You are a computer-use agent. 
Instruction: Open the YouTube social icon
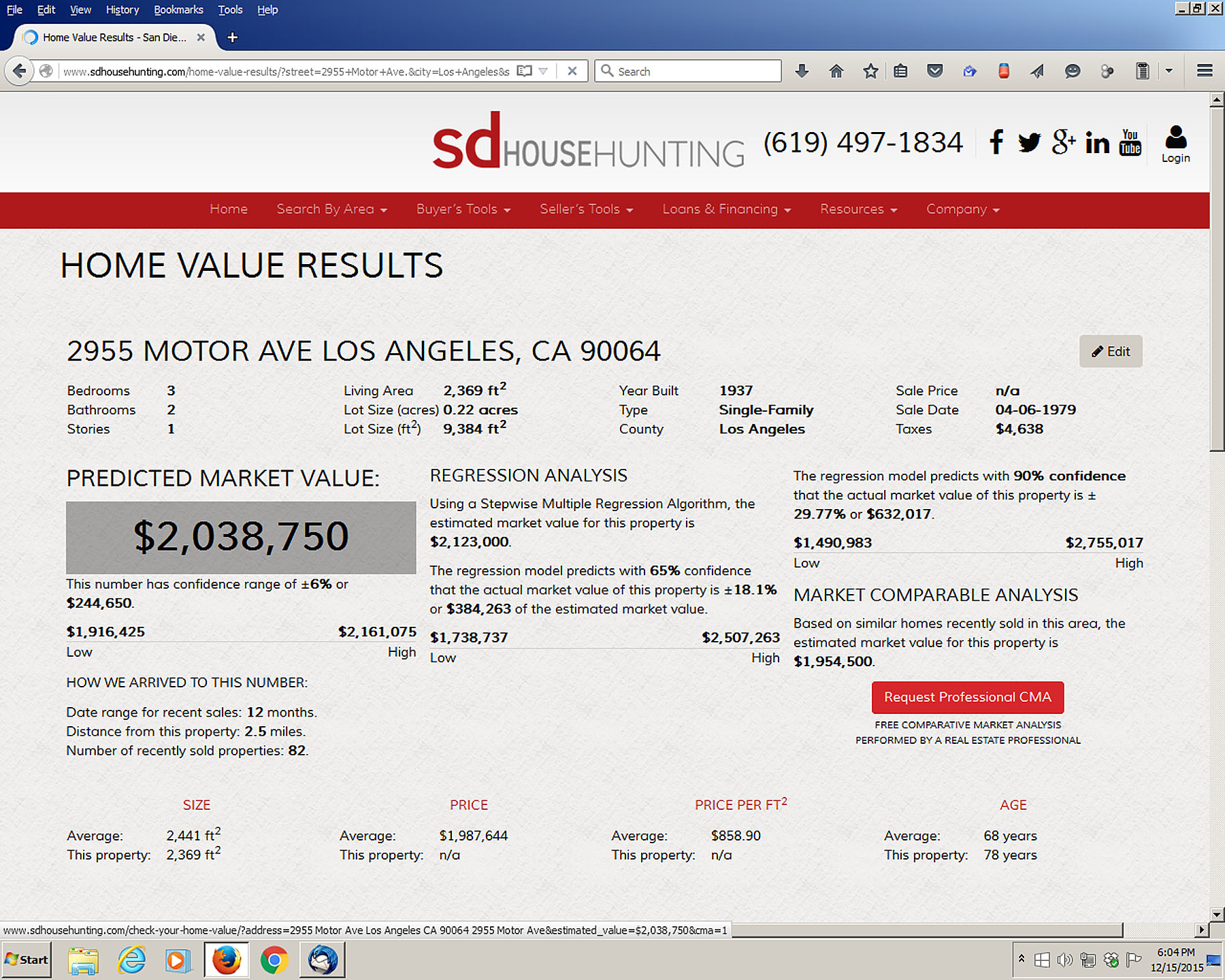(x=1130, y=142)
